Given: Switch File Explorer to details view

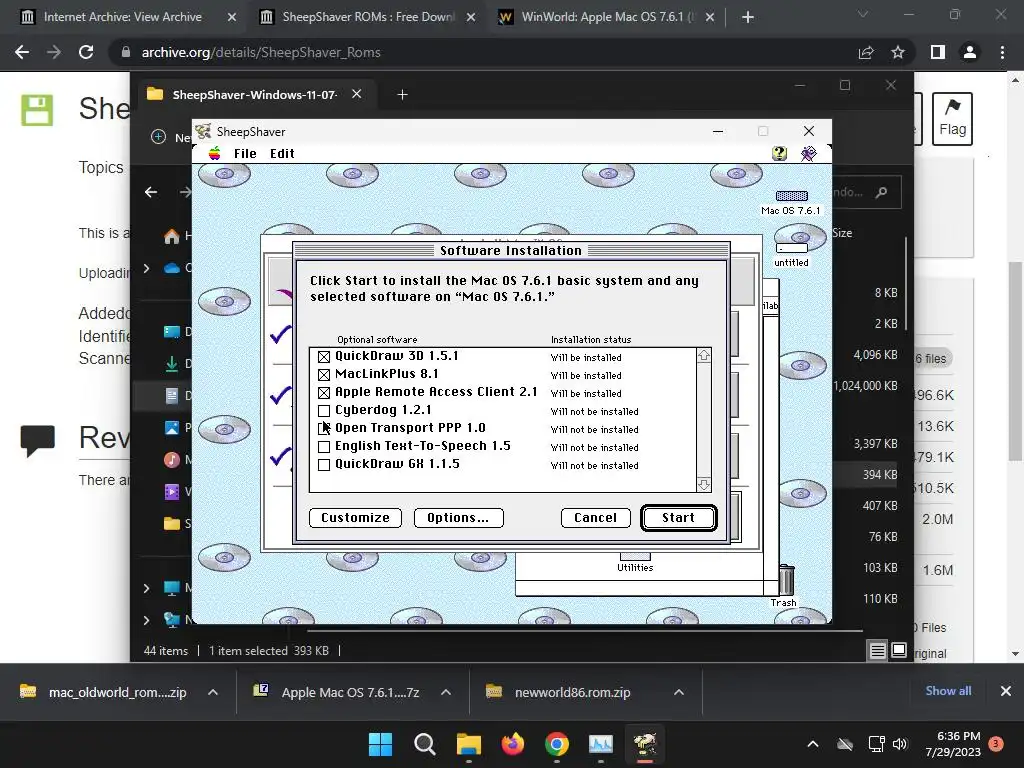Looking at the screenshot, I should (878, 650).
